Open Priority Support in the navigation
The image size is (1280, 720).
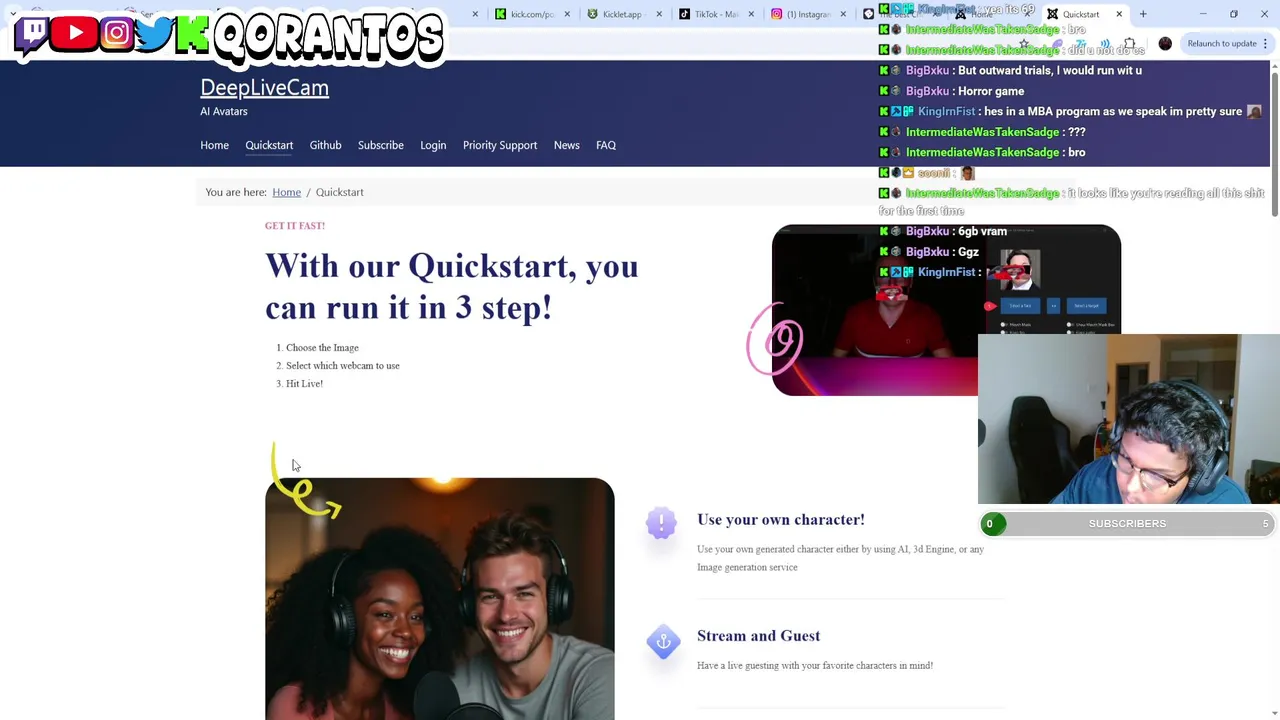point(500,145)
